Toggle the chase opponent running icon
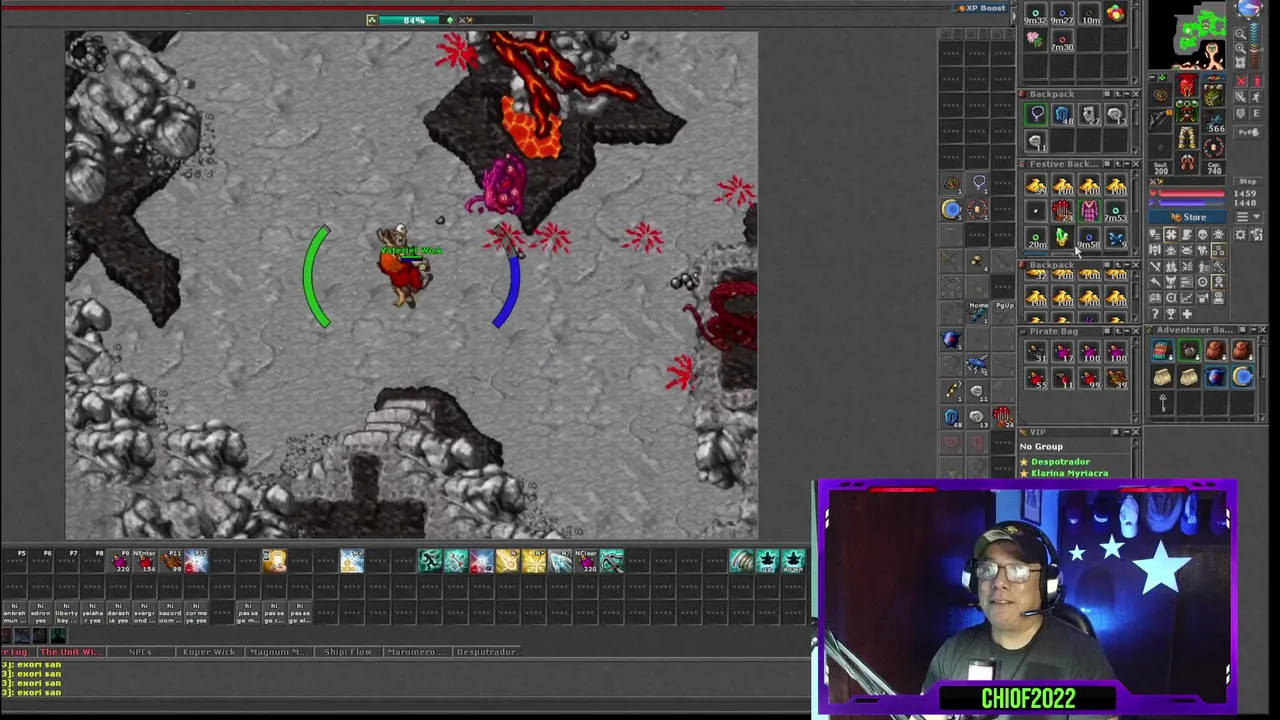 click(x=1256, y=97)
